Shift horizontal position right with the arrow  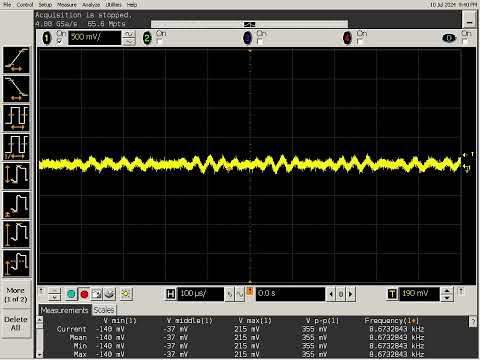351,294
